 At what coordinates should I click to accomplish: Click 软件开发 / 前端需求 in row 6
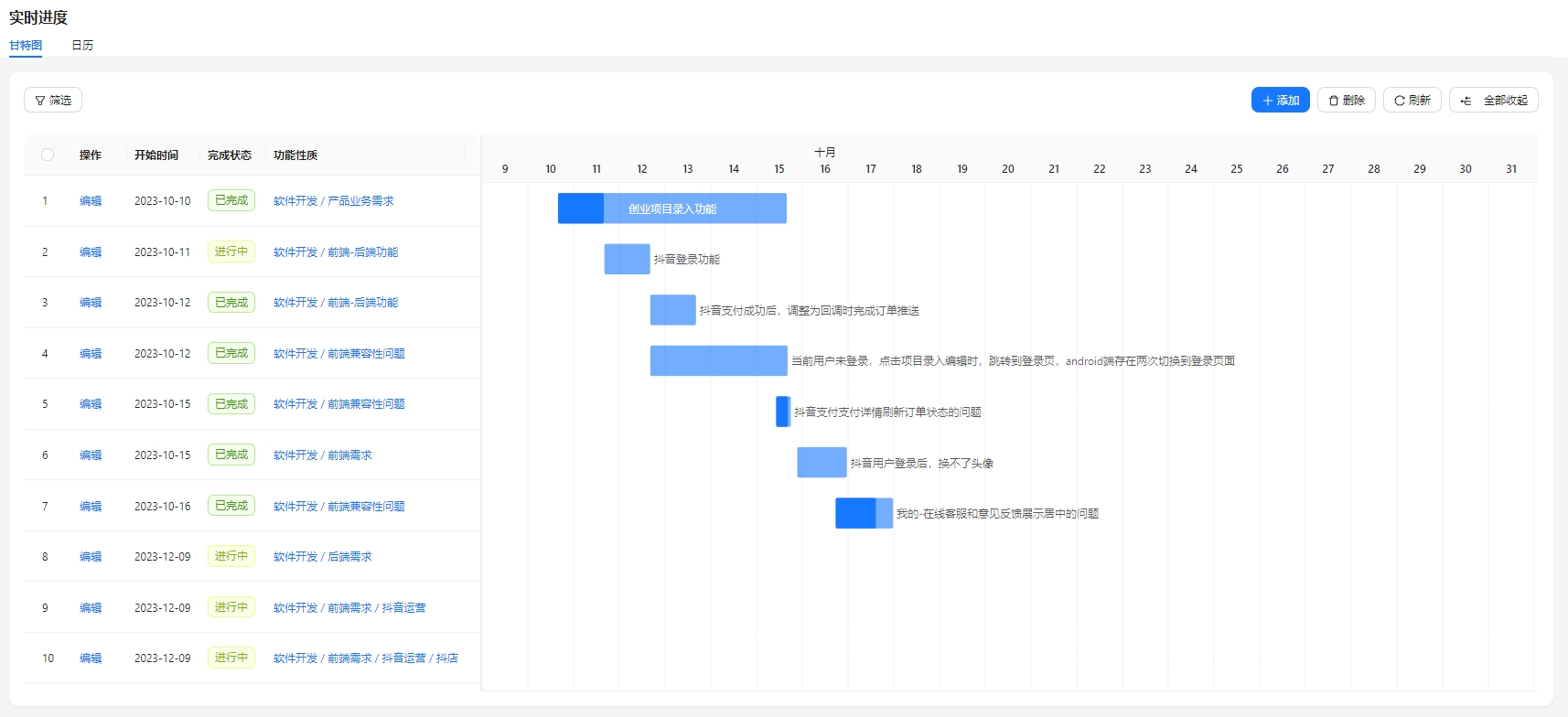pos(322,455)
